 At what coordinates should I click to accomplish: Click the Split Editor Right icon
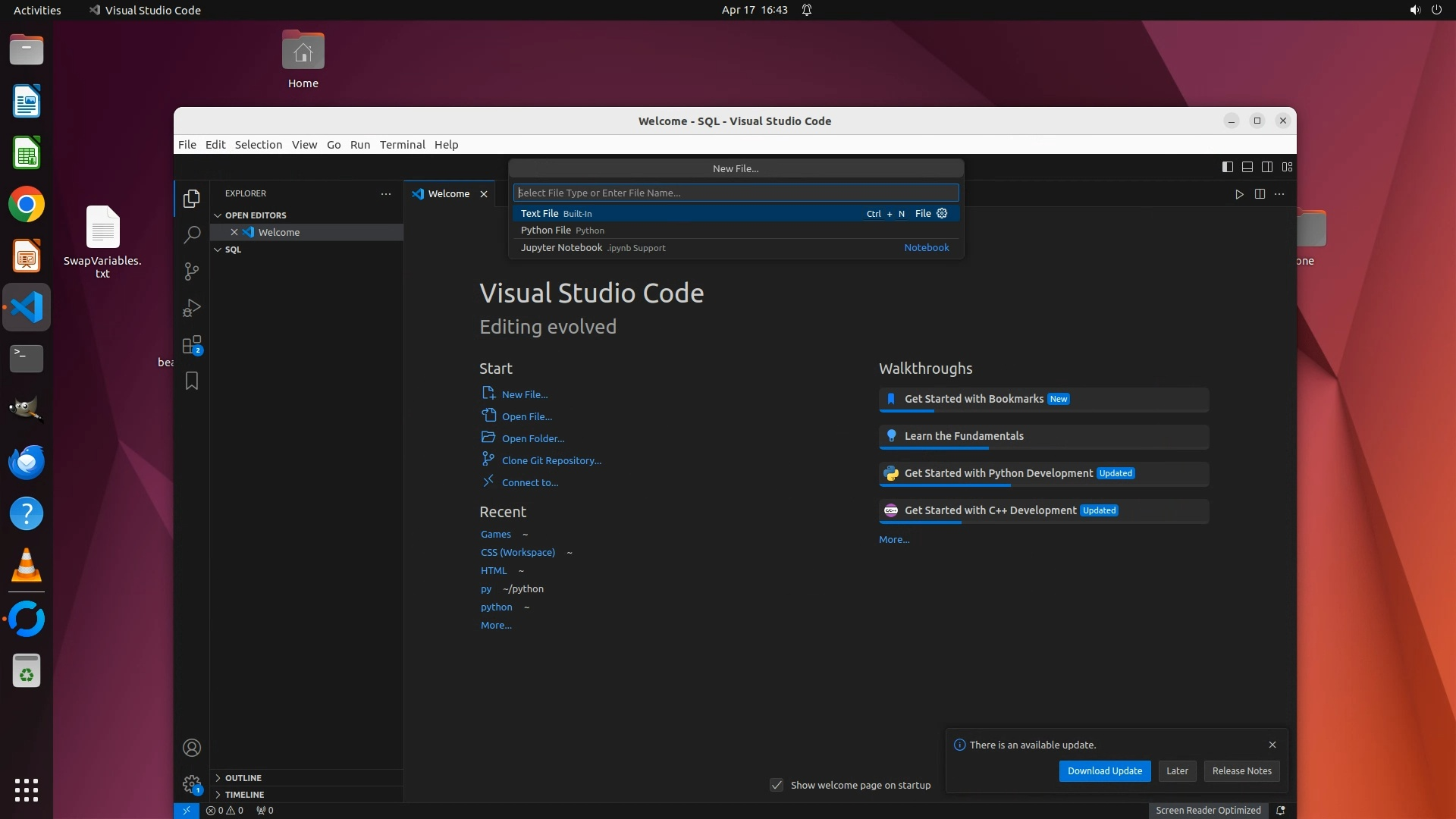coord(1260,194)
